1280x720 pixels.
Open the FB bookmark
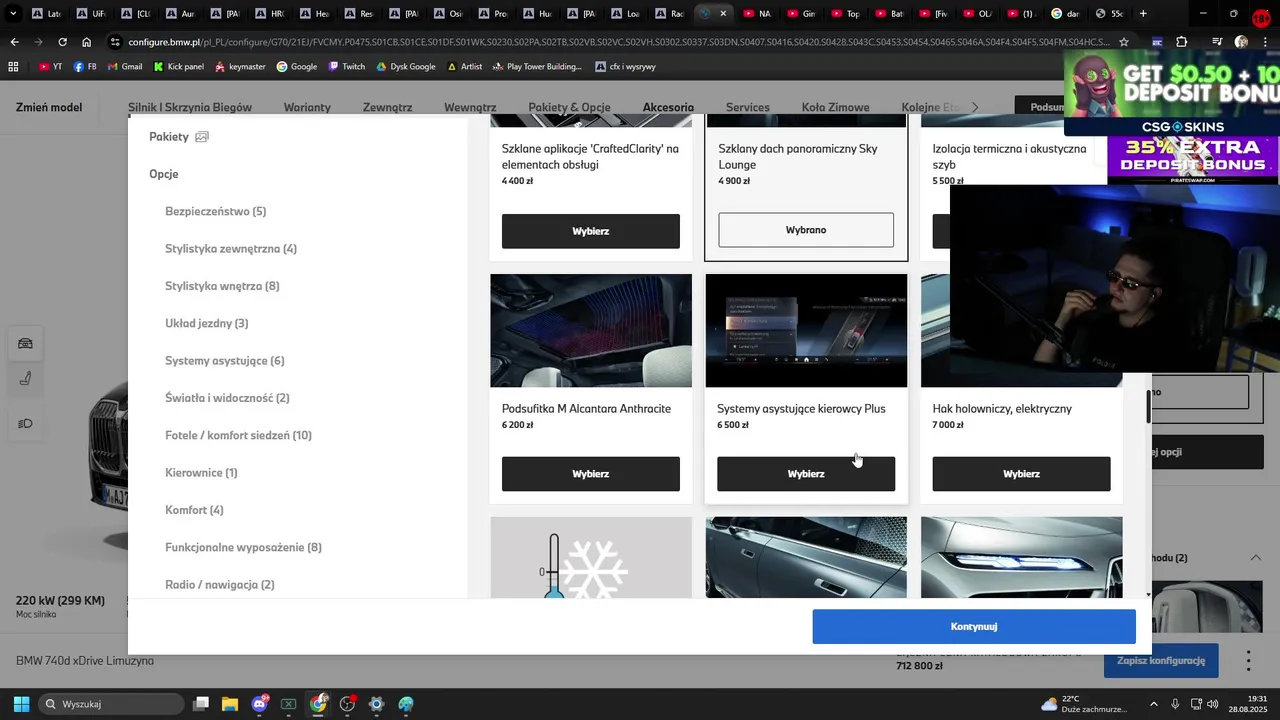[x=85, y=66]
